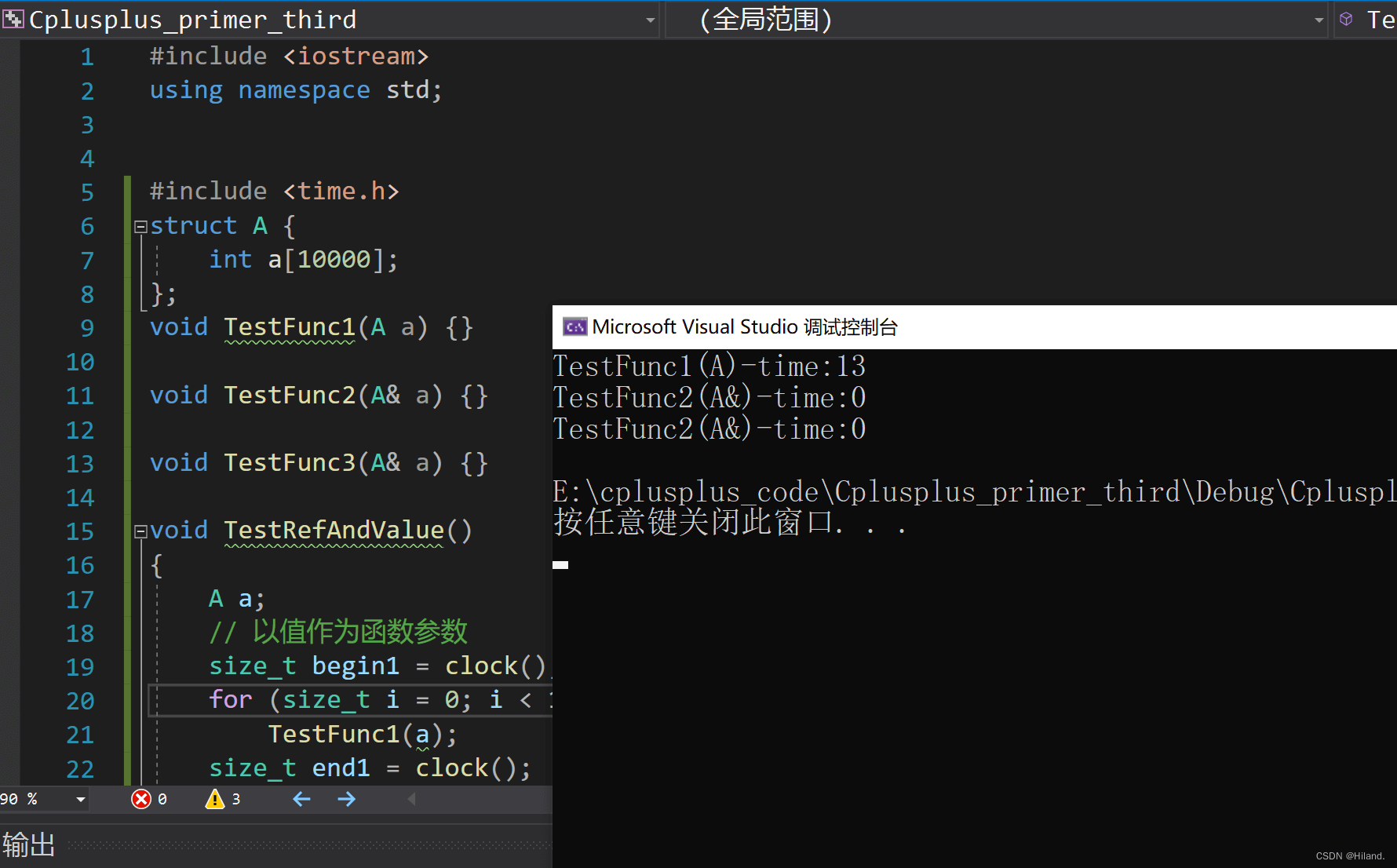Collapse the struct A code block
This screenshot has height=868, width=1397.
(x=140, y=227)
